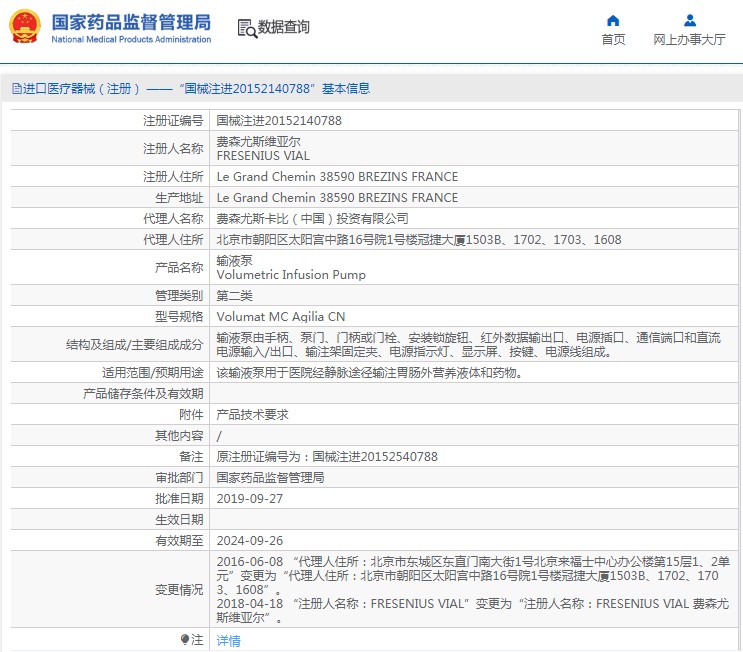Screen dimensions: 743x652
Task: Click 型号规格 field label
Action: coord(179,317)
